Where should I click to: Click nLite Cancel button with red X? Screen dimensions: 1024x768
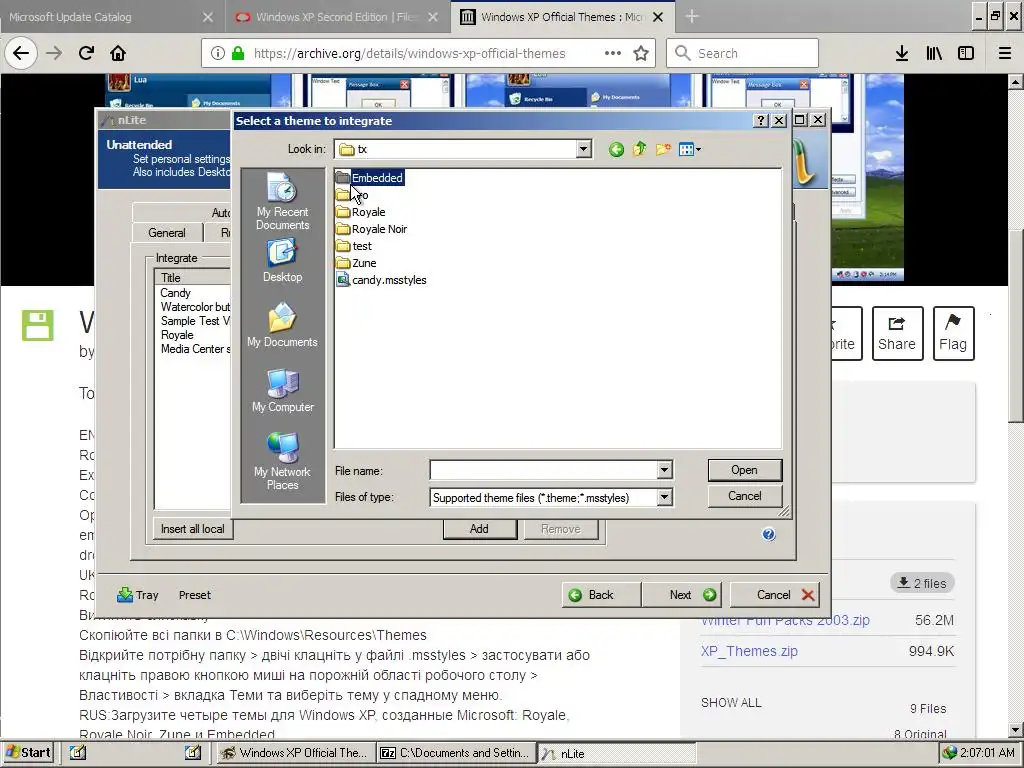(x=775, y=594)
